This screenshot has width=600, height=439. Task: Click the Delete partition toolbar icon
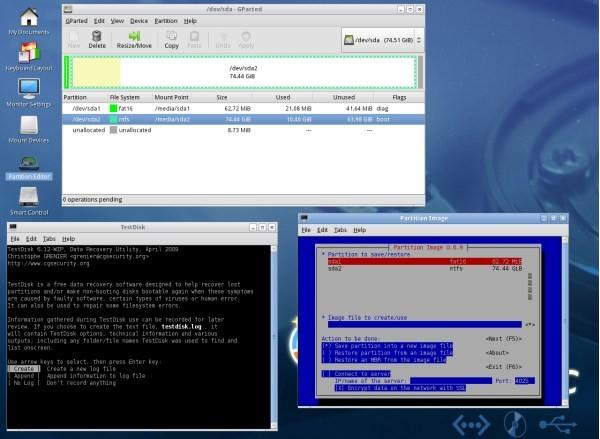(x=97, y=39)
